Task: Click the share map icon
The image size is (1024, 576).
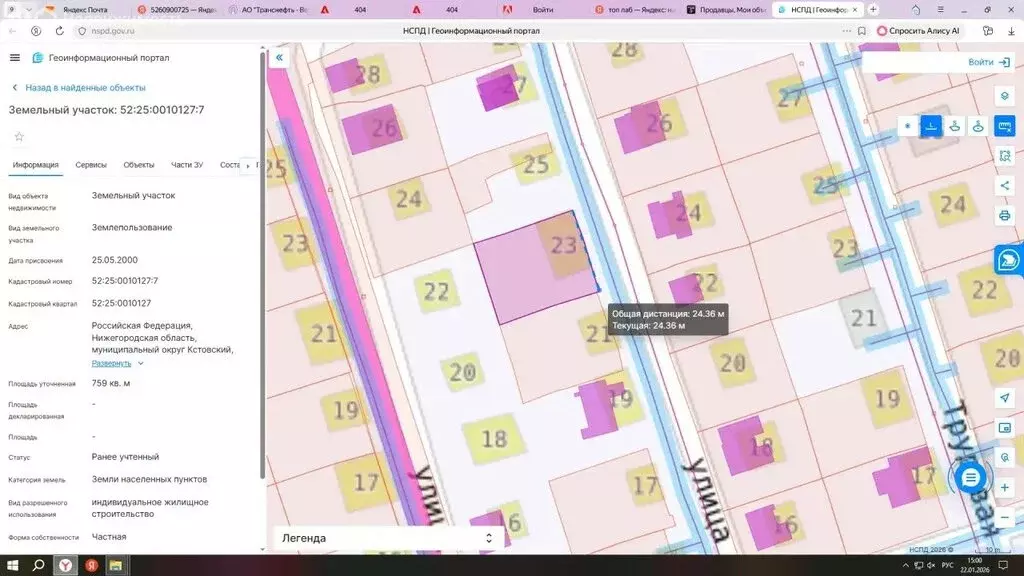Action: click(x=1005, y=186)
